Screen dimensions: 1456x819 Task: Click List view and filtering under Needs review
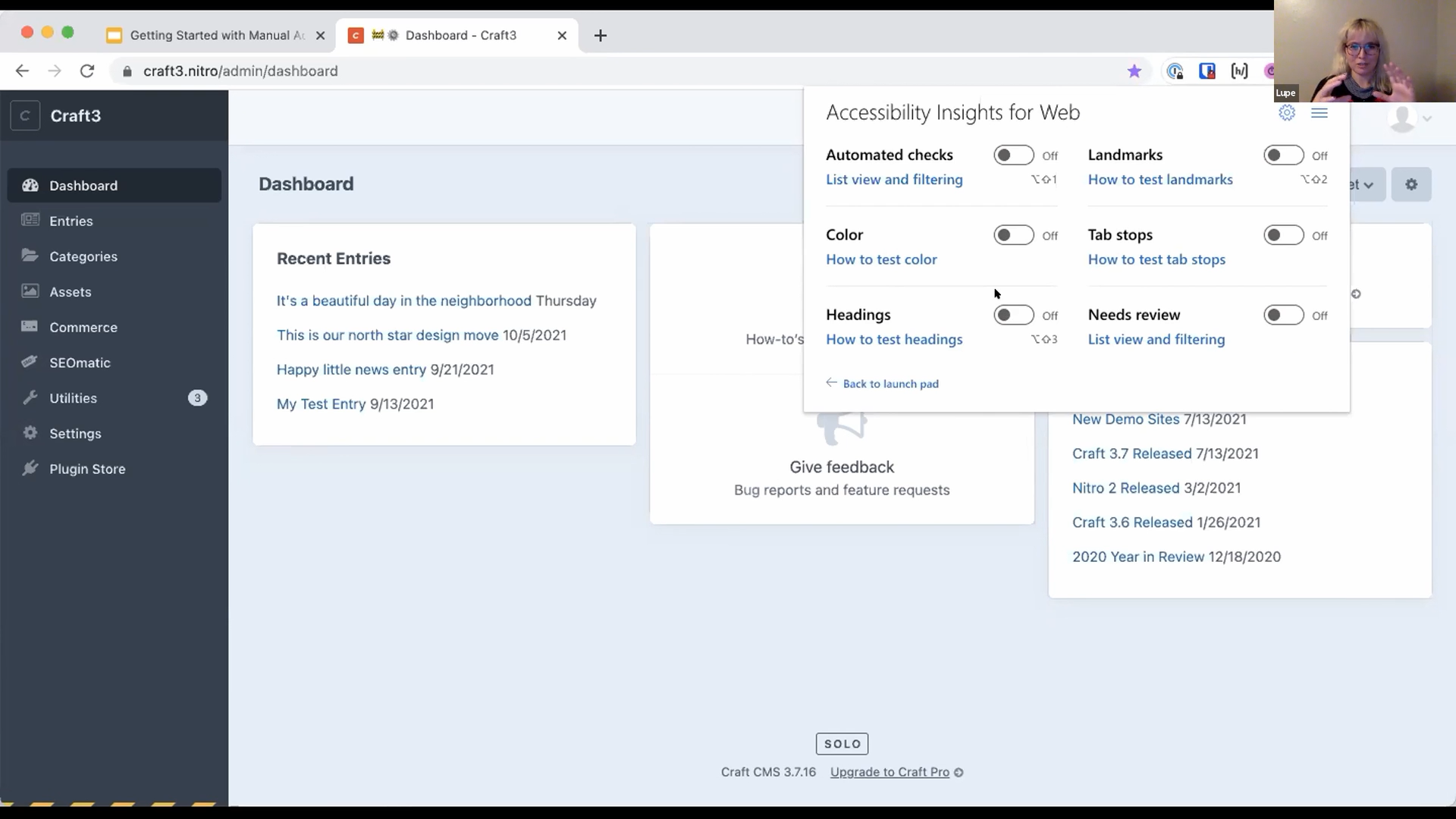(1156, 340)
